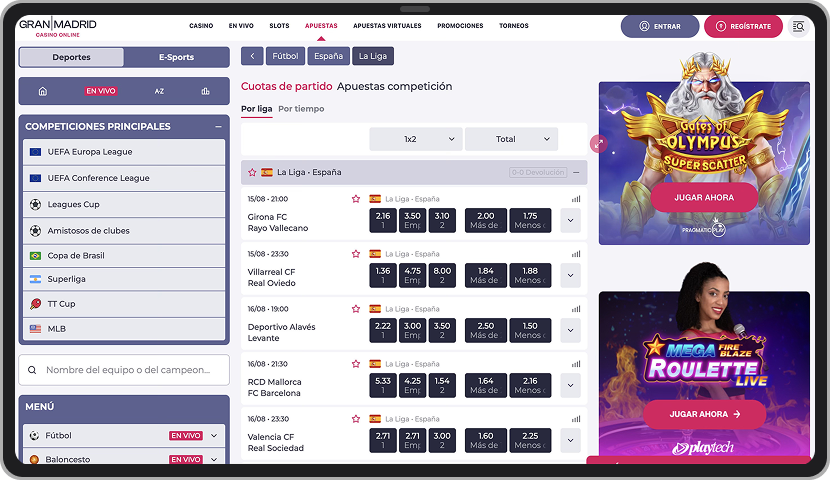The height and width of the screenshot is (480, 830).
Task: Open statistics icon for Deportivo Alavés match
Action: 576,309
